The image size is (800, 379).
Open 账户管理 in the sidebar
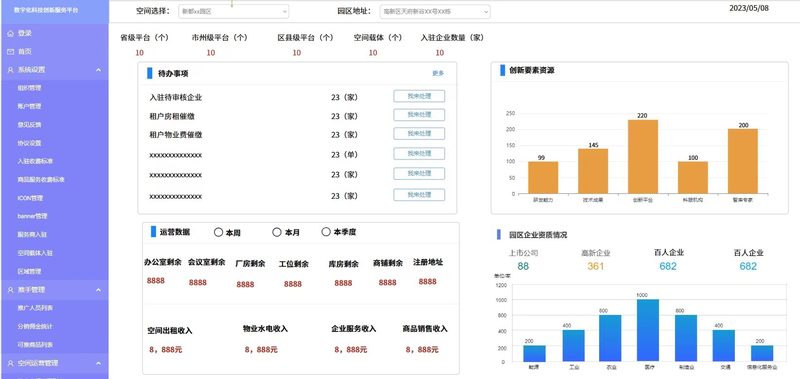29,107
